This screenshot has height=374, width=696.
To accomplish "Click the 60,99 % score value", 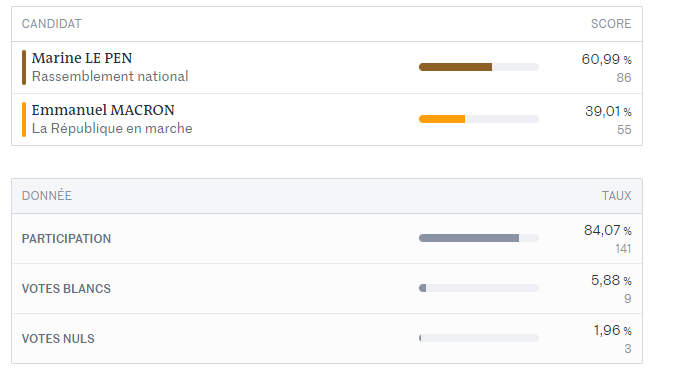I will 606,59.
